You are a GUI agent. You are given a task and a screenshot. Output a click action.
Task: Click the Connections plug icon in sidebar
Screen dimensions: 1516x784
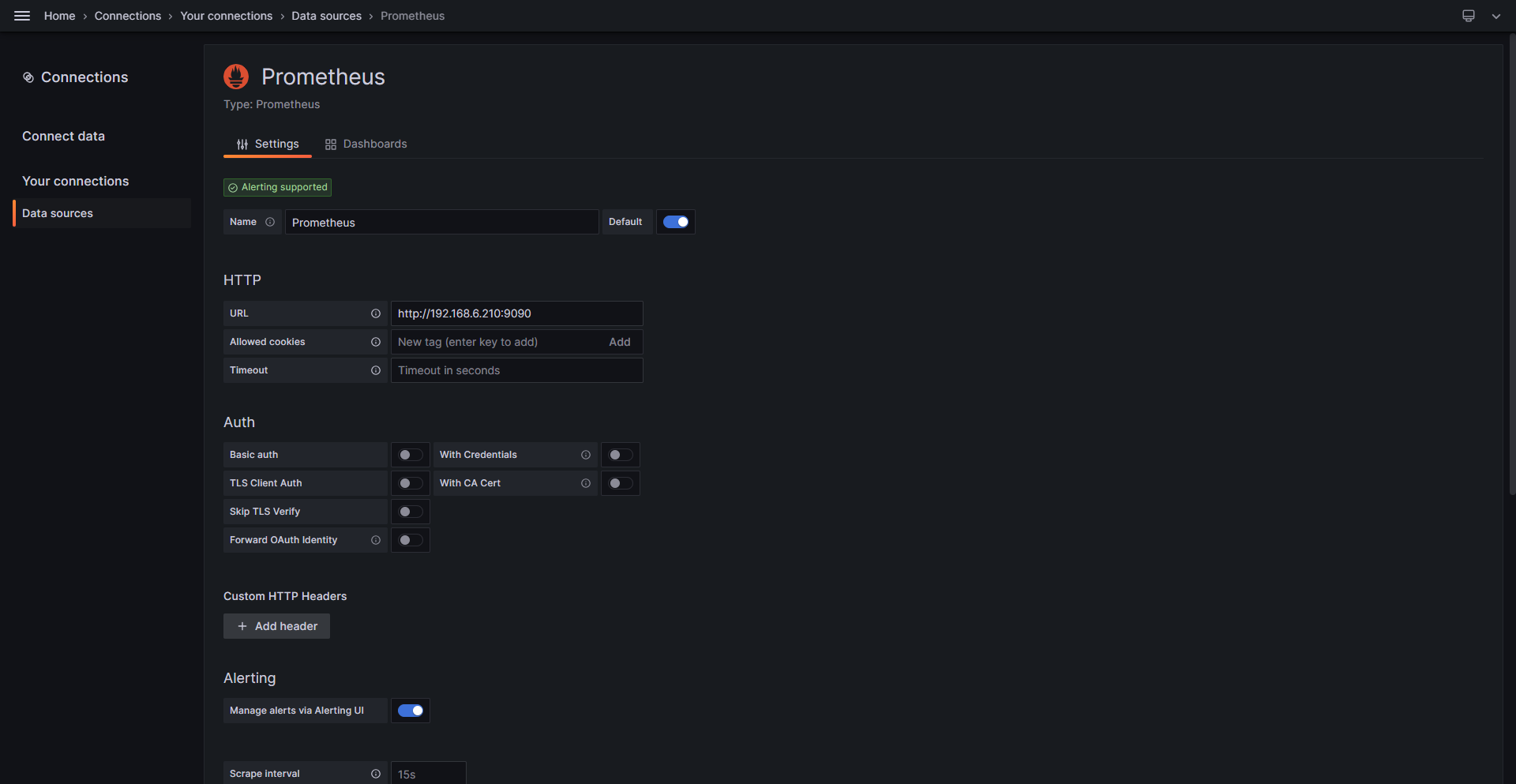pos(28,77)
